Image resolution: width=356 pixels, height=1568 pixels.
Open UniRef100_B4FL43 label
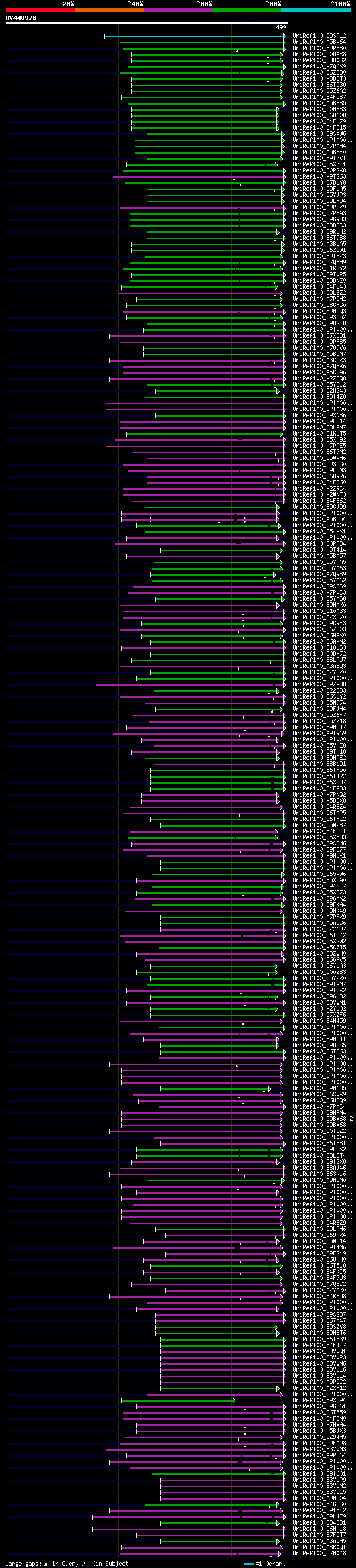click(319, 286)
